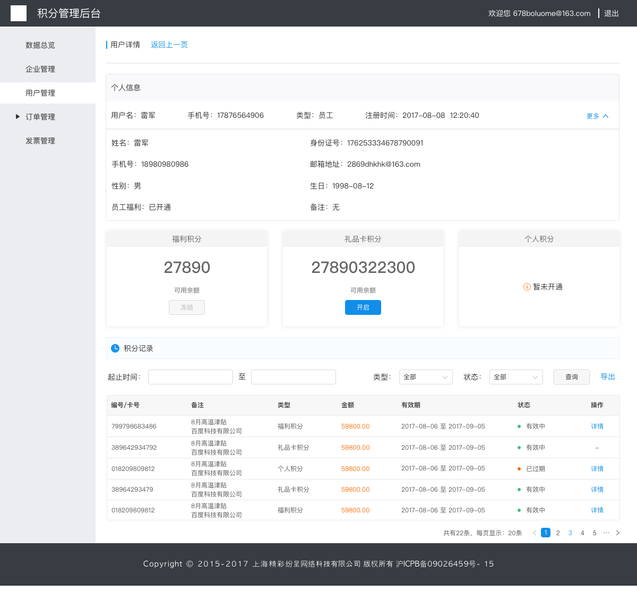This screenshot has width=637, height=600.
Task: Click the email address 2869dhkhk@163.com
Action: pyautogui.click(x=384, y=165)
